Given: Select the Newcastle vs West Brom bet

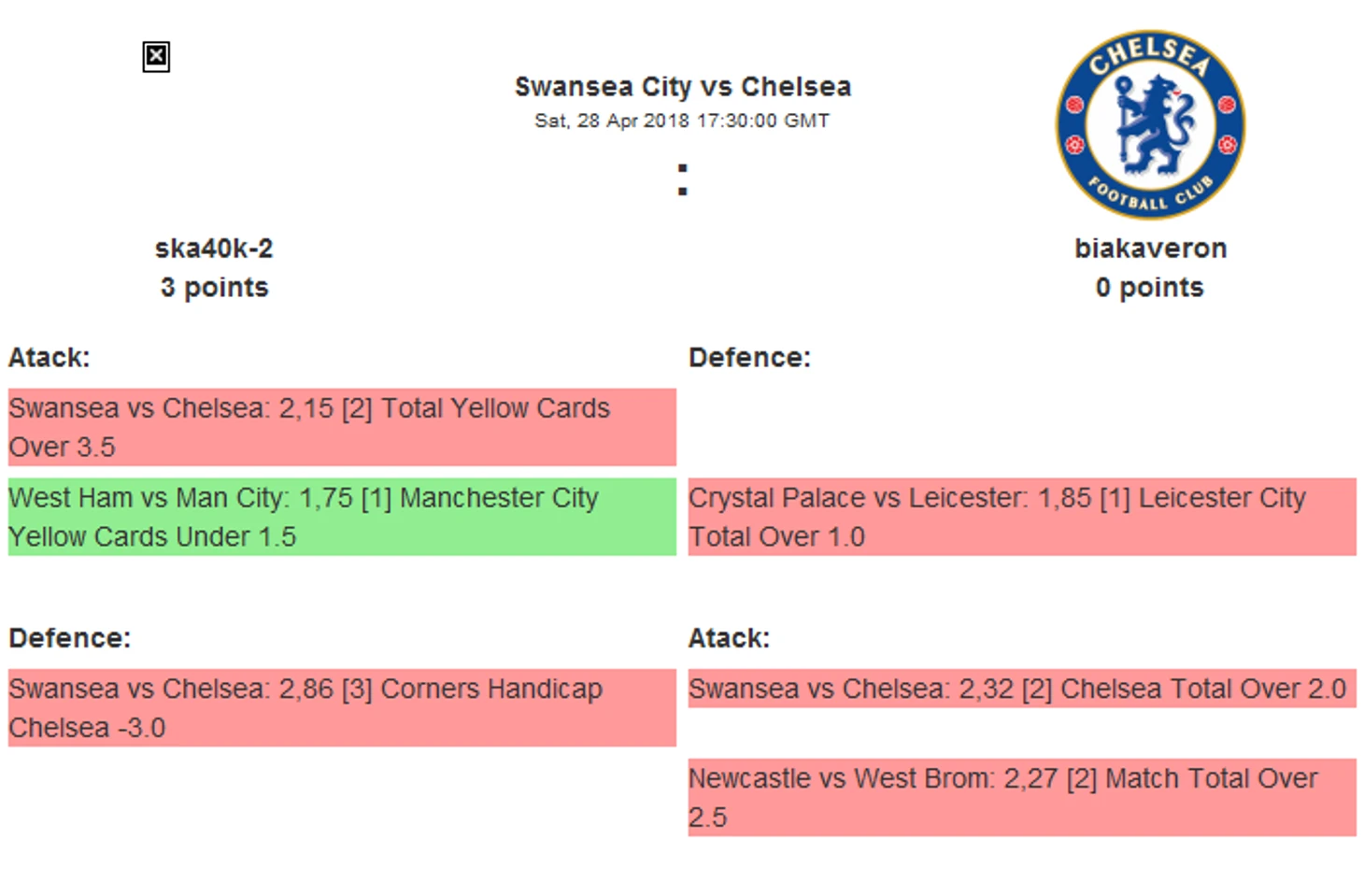Looking at the screenshot, I should pyautogui.click(x=1022, y=797).
